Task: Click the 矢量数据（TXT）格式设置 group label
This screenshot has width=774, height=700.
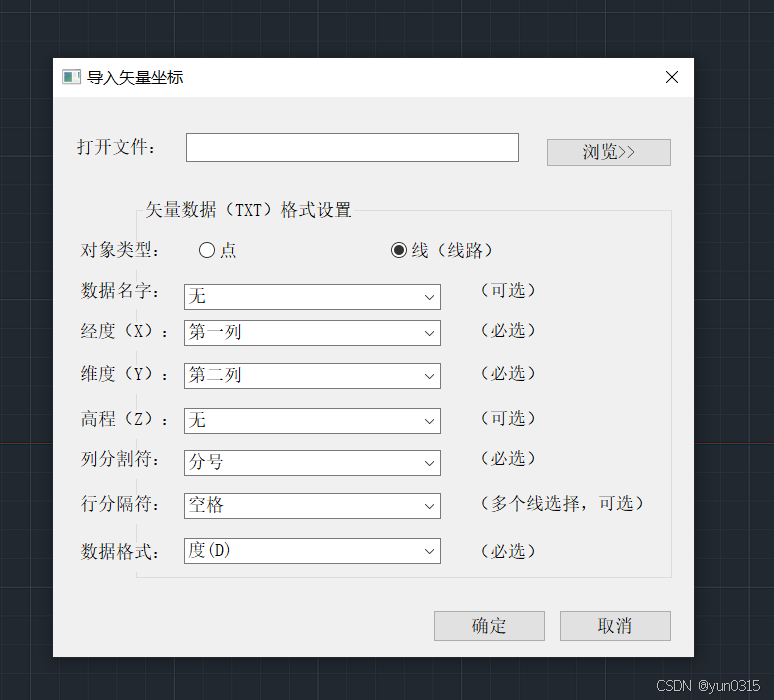Action: click(x=248, y=210)
